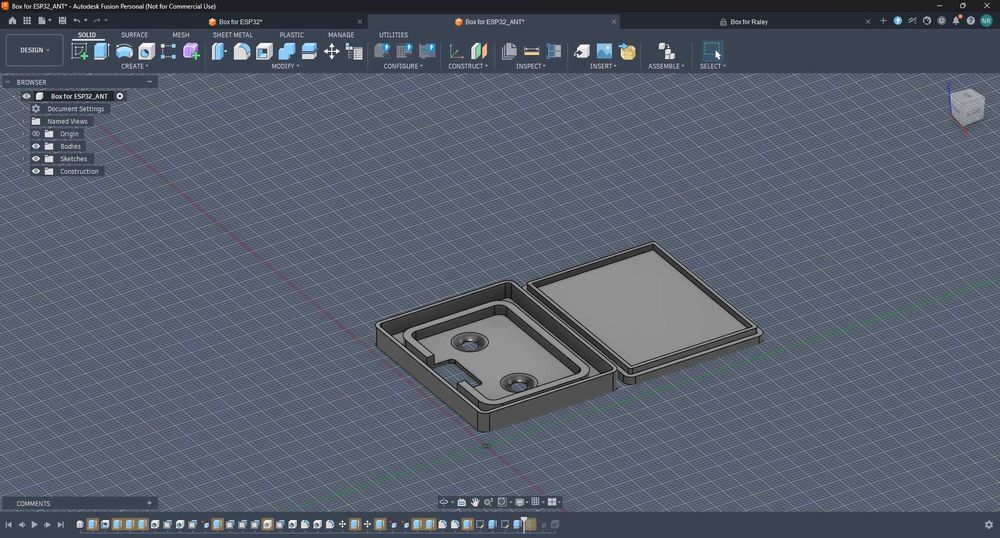Open the Help question mark icon
Screen dimensions: 1000x538
(971, 21)
